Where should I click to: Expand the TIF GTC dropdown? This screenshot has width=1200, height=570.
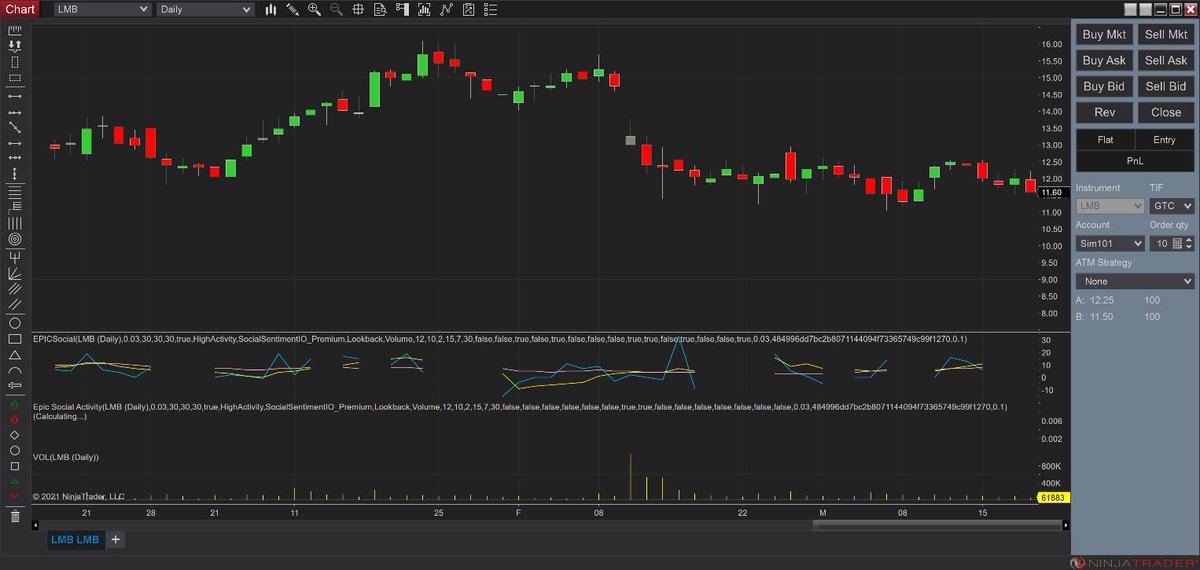[x=1172, y=206]
